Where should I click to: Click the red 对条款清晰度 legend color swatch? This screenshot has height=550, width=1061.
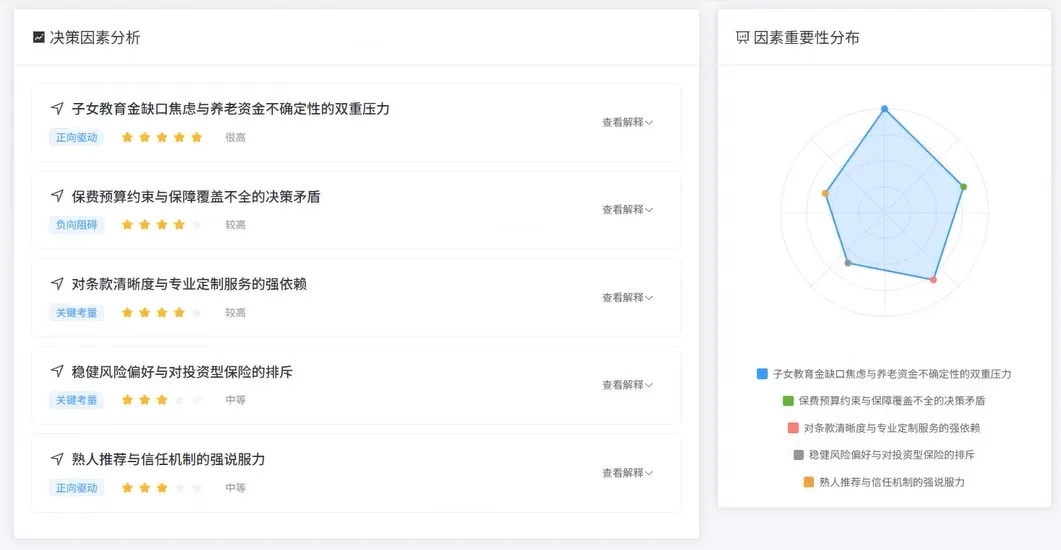pyautogui.click(x=793, y=428)
